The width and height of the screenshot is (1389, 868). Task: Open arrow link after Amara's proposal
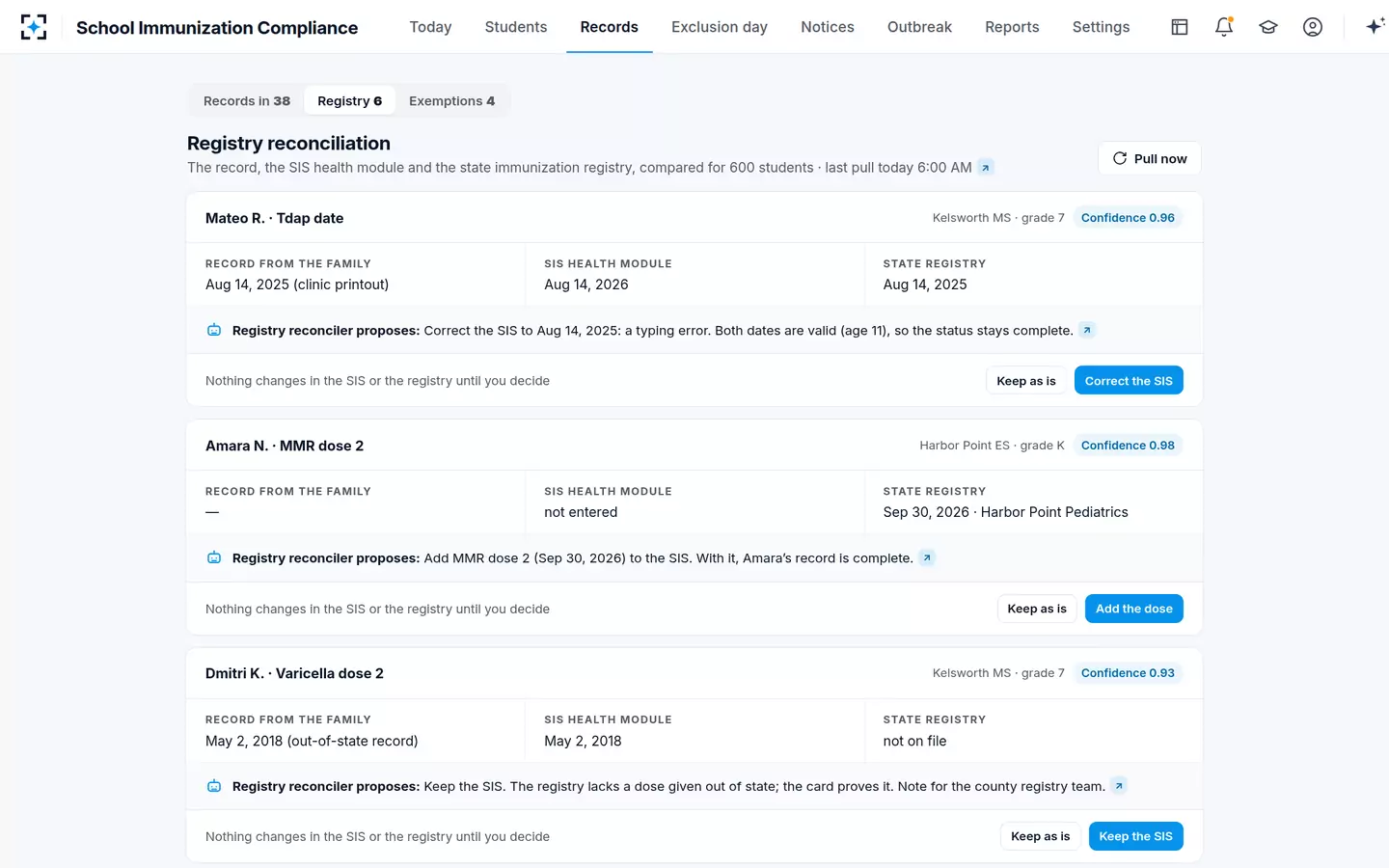tap(927, 558)
